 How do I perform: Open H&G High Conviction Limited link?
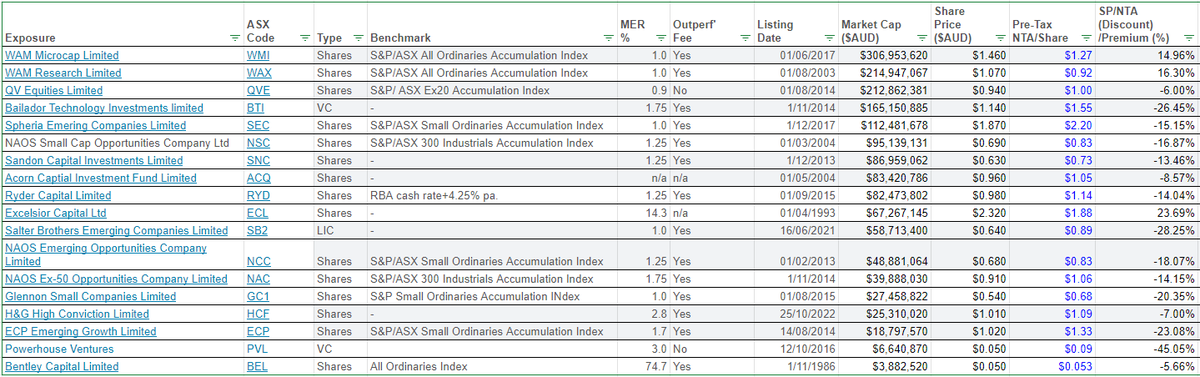pyautogui.click(x=77, y=314)
